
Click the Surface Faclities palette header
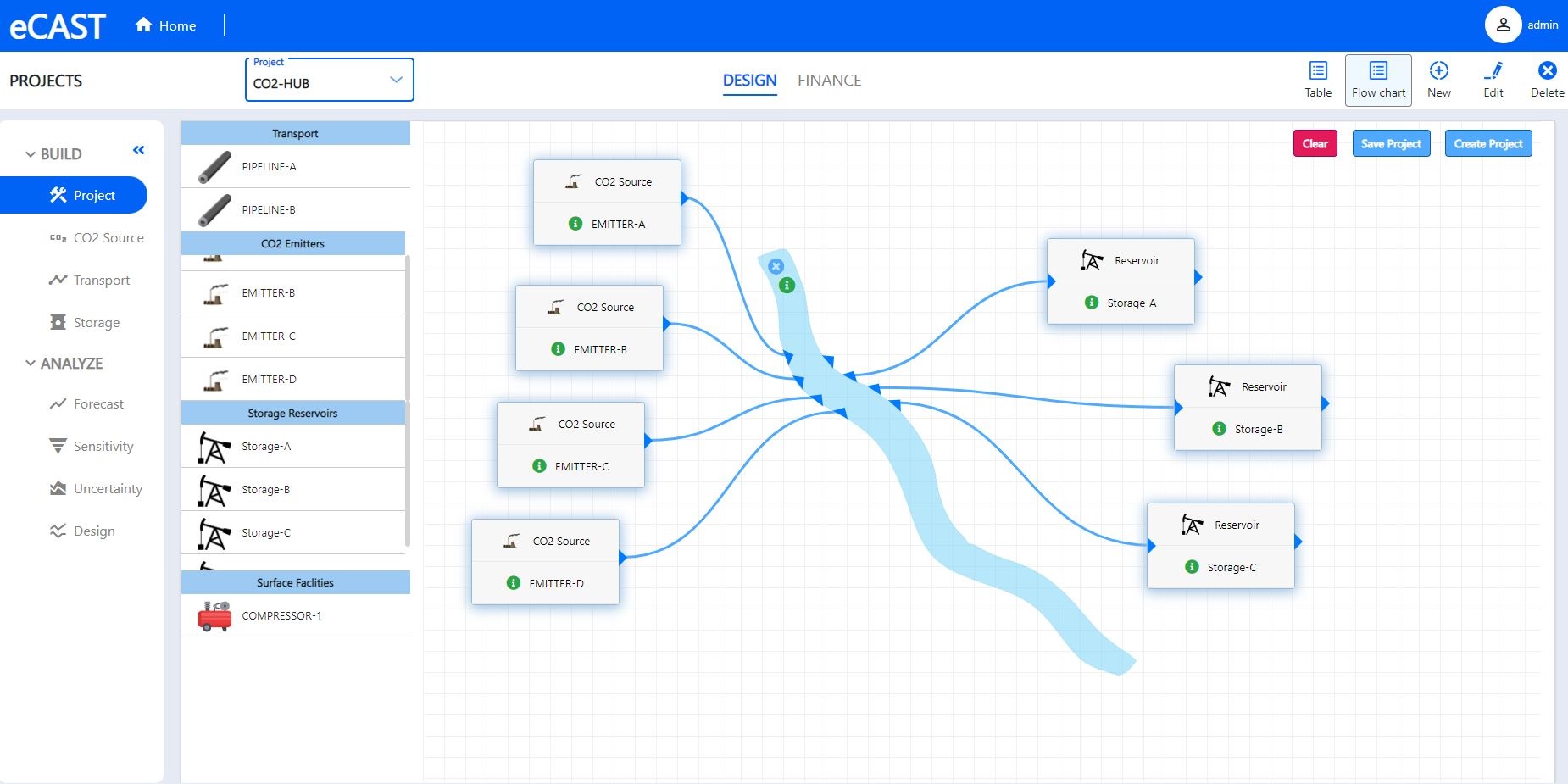[x=295, y=582]
